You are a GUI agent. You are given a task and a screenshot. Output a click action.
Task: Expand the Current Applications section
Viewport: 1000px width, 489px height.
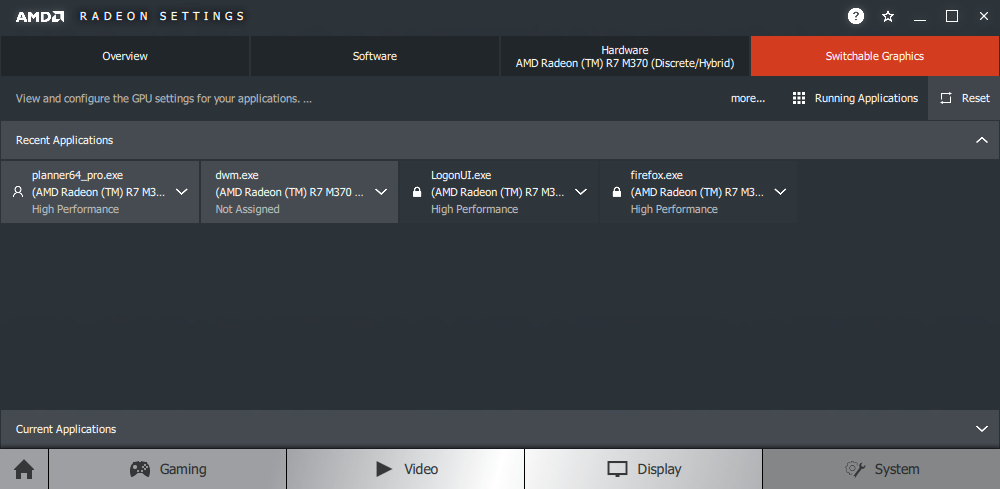point(982,429)
